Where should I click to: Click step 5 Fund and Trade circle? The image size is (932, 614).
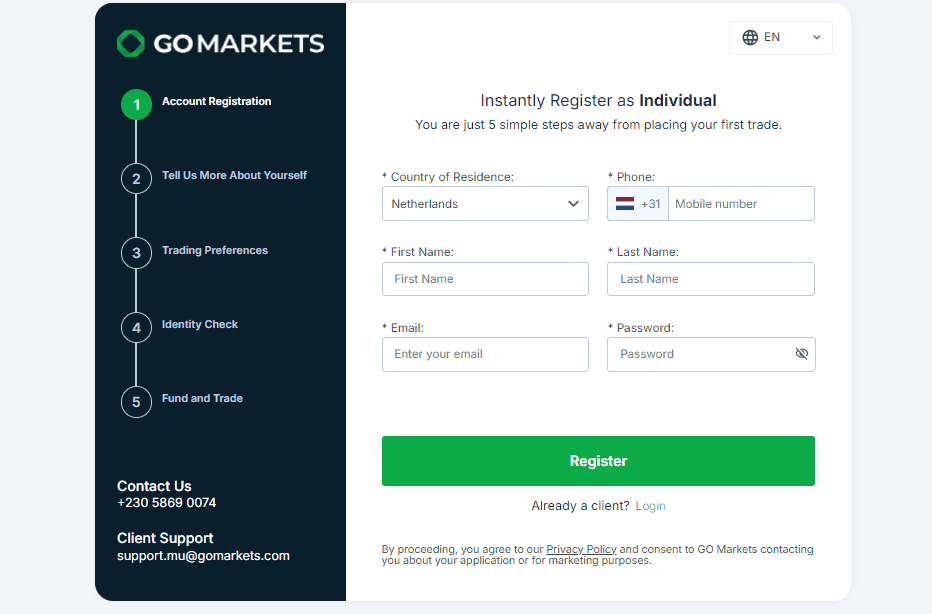[x=136, y=401]
